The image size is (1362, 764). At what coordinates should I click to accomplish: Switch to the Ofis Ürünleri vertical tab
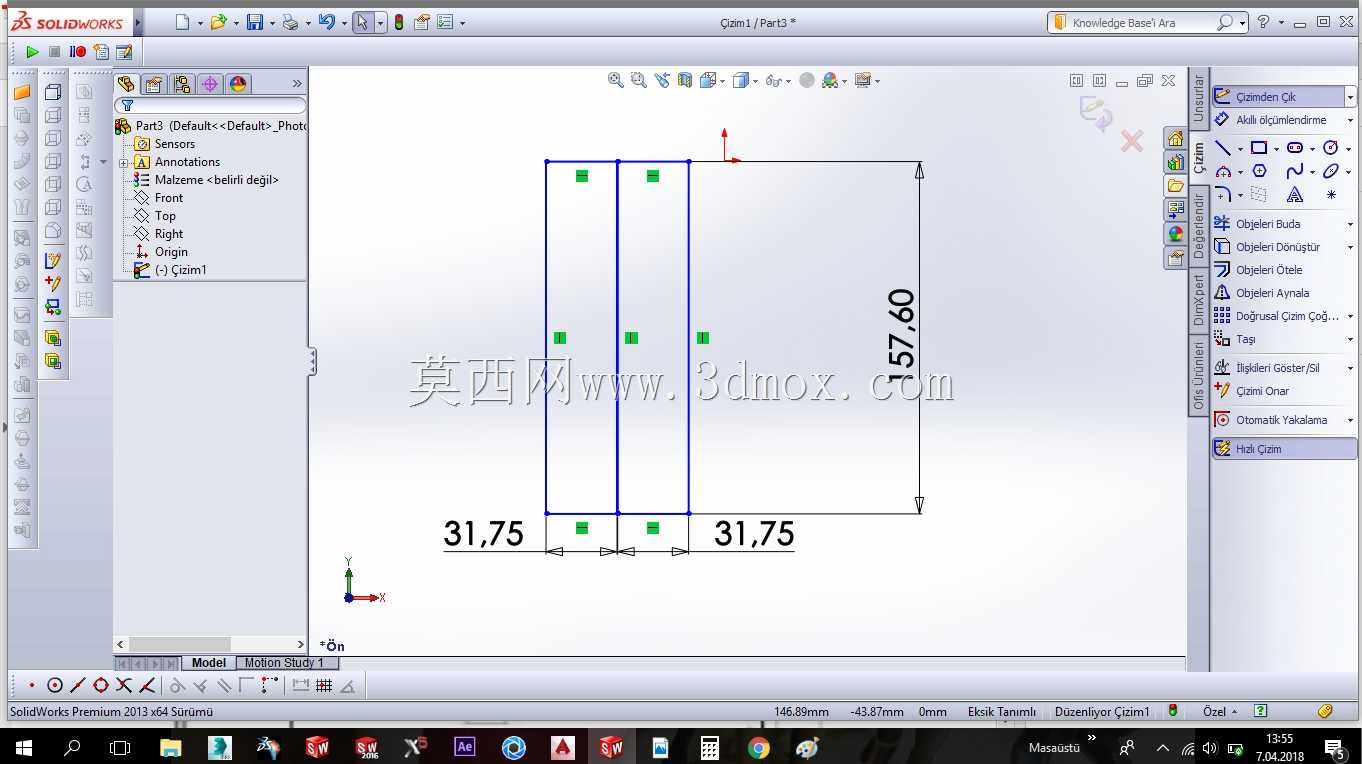click(1198, 375)
